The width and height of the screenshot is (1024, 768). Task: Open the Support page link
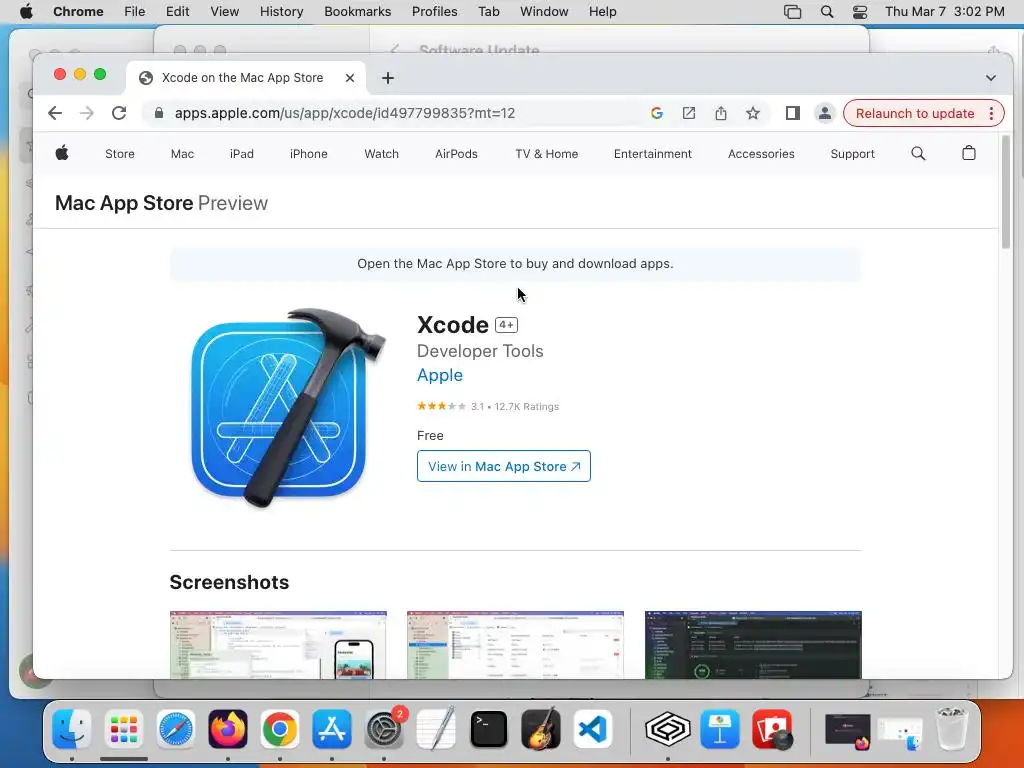tap(852, 154)
